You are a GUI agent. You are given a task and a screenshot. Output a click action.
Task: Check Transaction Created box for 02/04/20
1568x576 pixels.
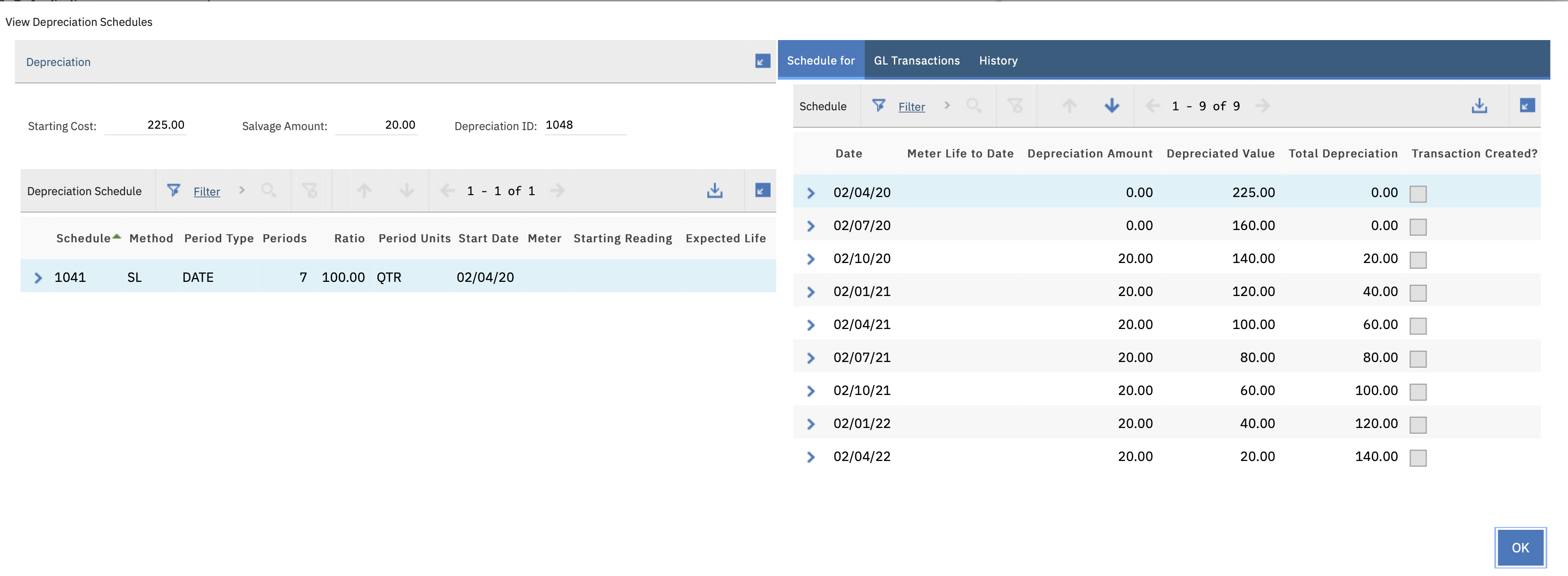coord(1418,194)
